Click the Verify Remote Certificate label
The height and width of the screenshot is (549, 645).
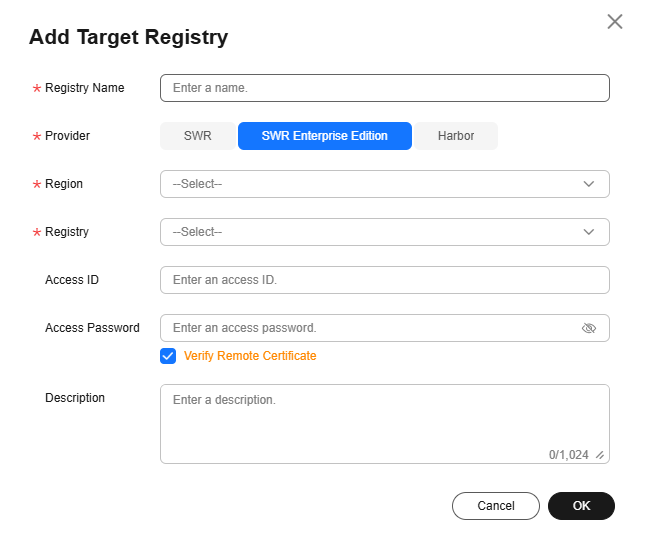(250, 356)
